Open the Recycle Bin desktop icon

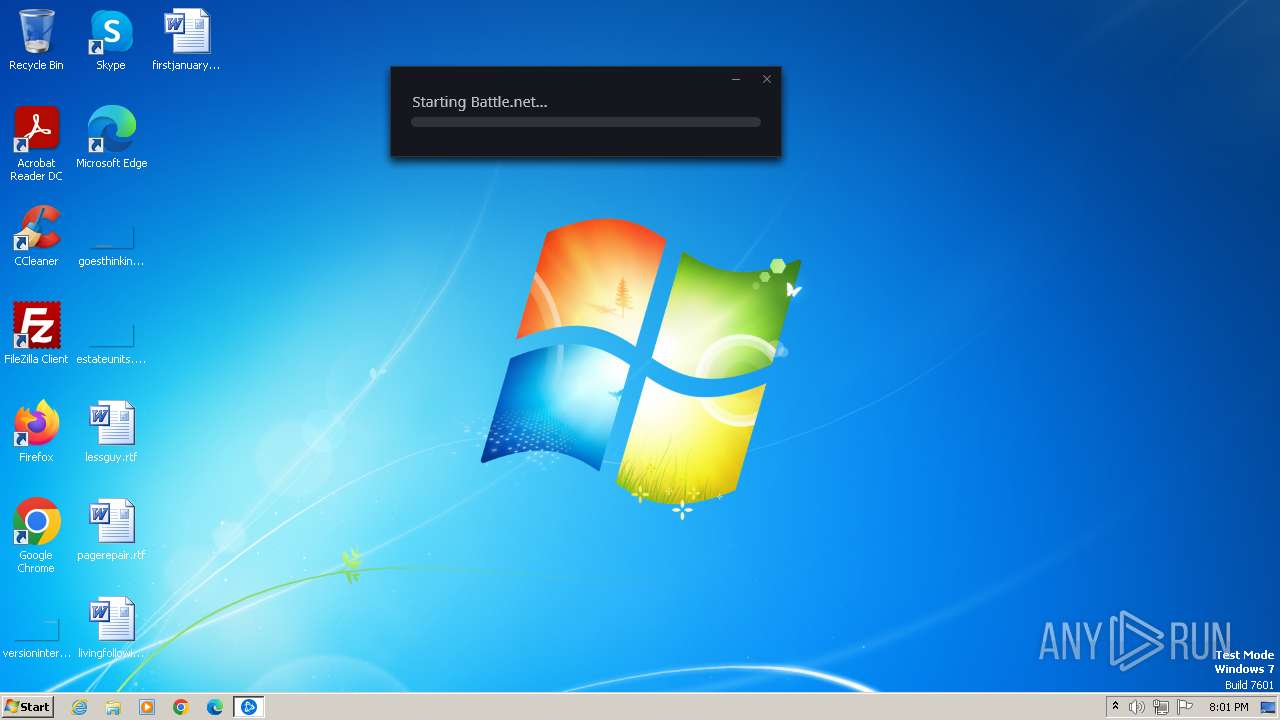tap(36, 40)
